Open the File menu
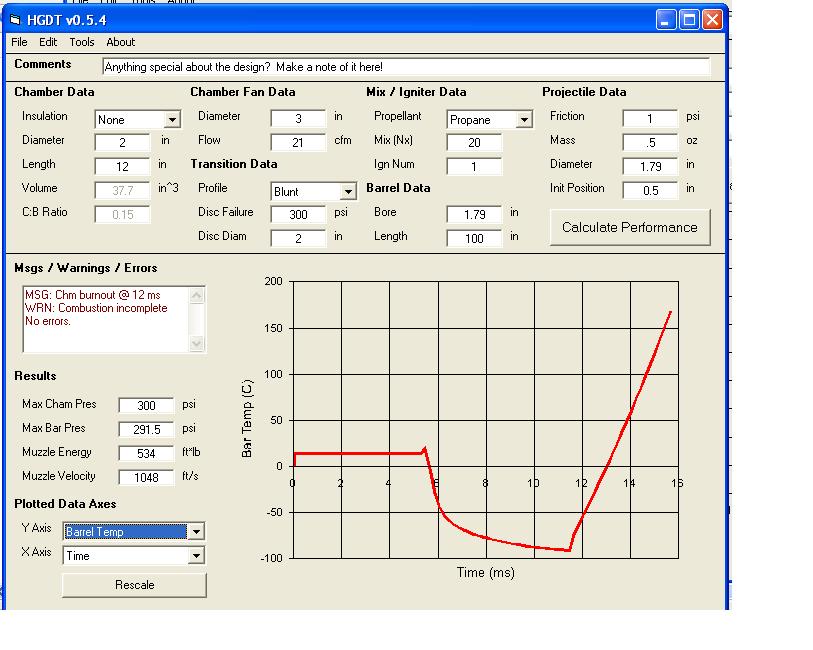Viewport: 813px width, 650px height. click(x=19, y=42)
